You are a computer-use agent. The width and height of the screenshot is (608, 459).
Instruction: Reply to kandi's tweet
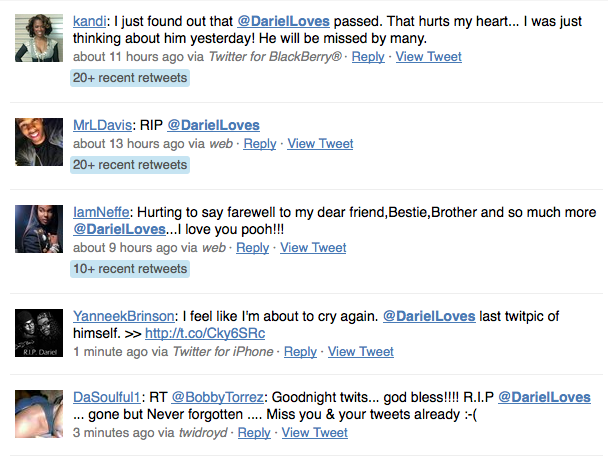point(368,57)
